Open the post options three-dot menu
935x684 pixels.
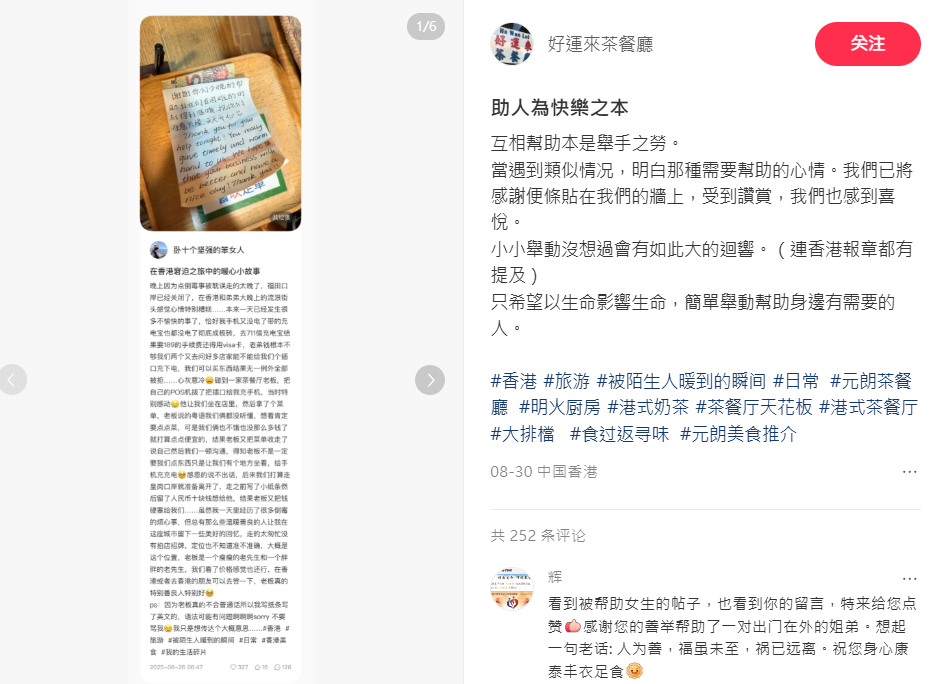pos(909,472)
